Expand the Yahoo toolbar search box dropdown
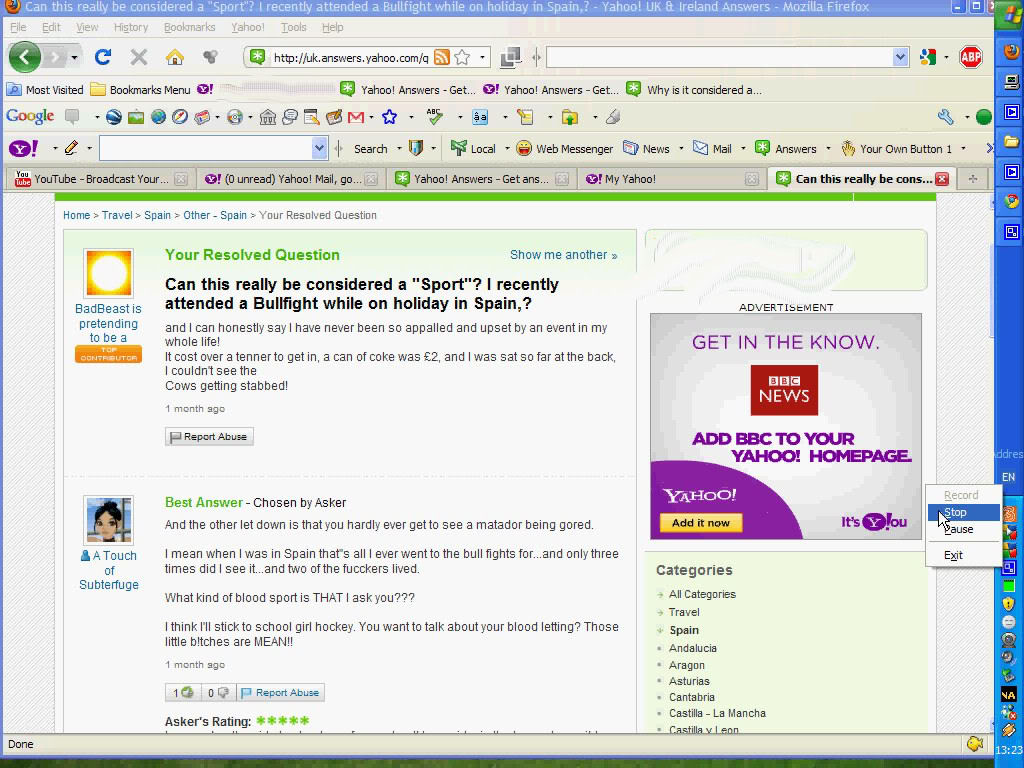The image size is (1024, 768). [x=319, y=149]
